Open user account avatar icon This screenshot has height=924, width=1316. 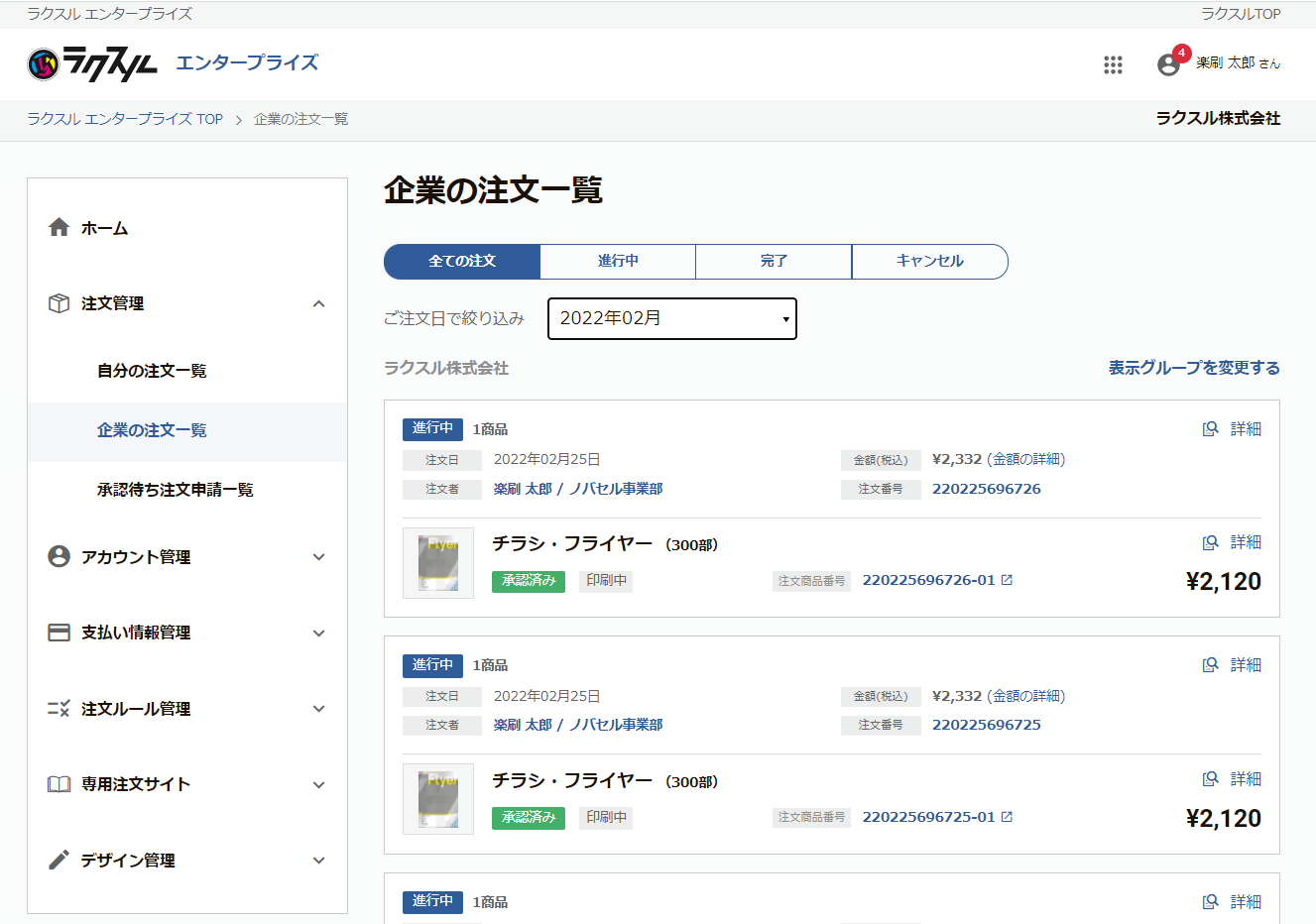point(1168,64)
